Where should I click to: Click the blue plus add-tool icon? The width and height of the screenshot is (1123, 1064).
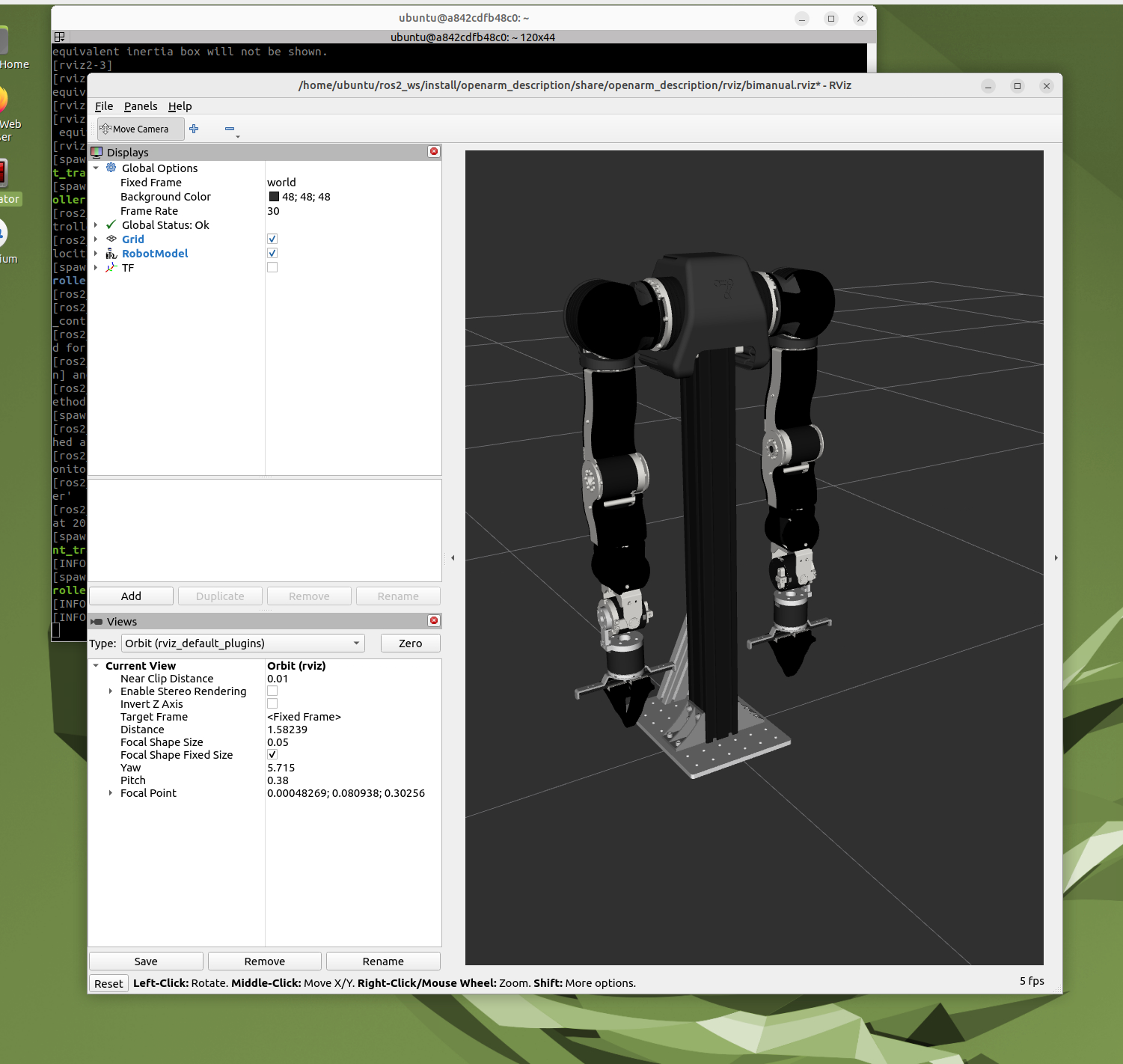point(194,129)
